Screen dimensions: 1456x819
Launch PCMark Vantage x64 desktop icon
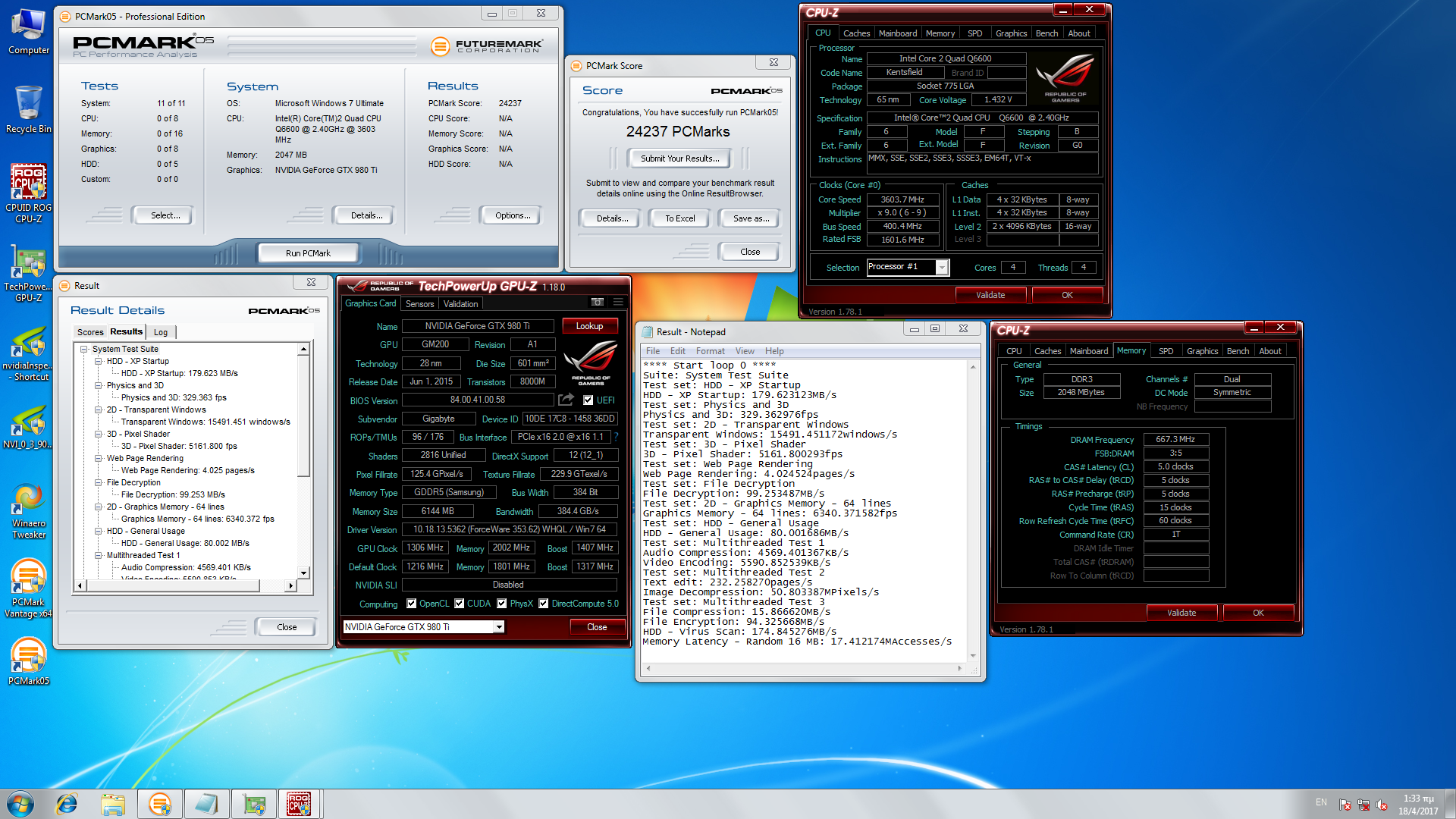tap(28, 588)
